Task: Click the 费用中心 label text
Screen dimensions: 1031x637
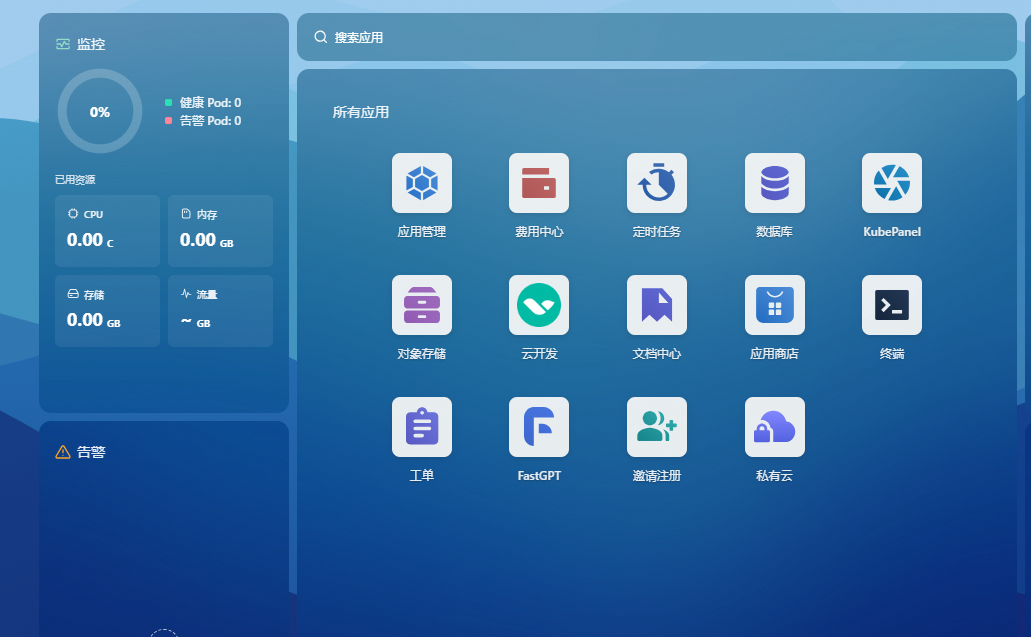Action: (x=539, y=231)
